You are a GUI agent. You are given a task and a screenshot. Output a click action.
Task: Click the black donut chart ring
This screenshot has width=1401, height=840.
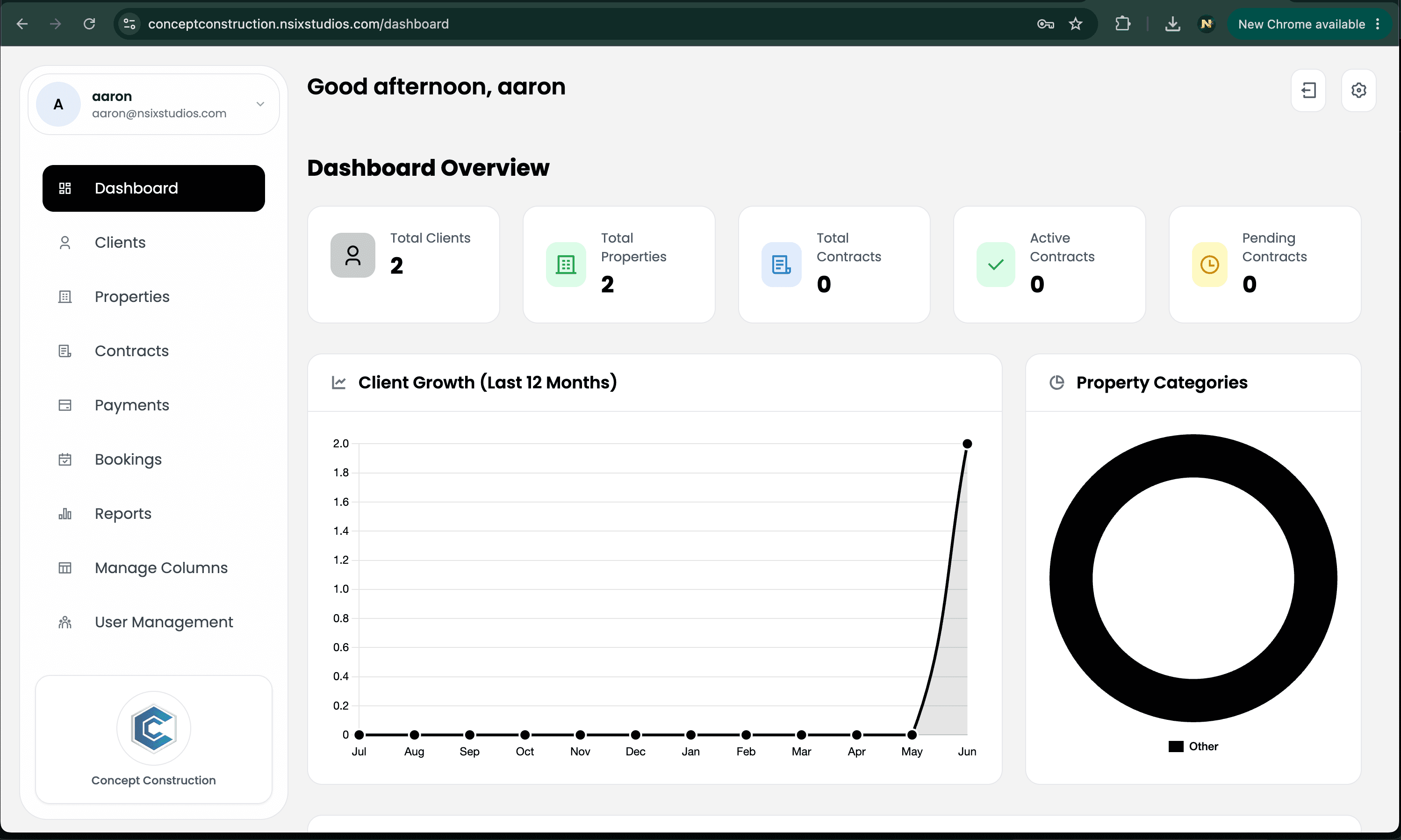click(x=1193, y=456)
